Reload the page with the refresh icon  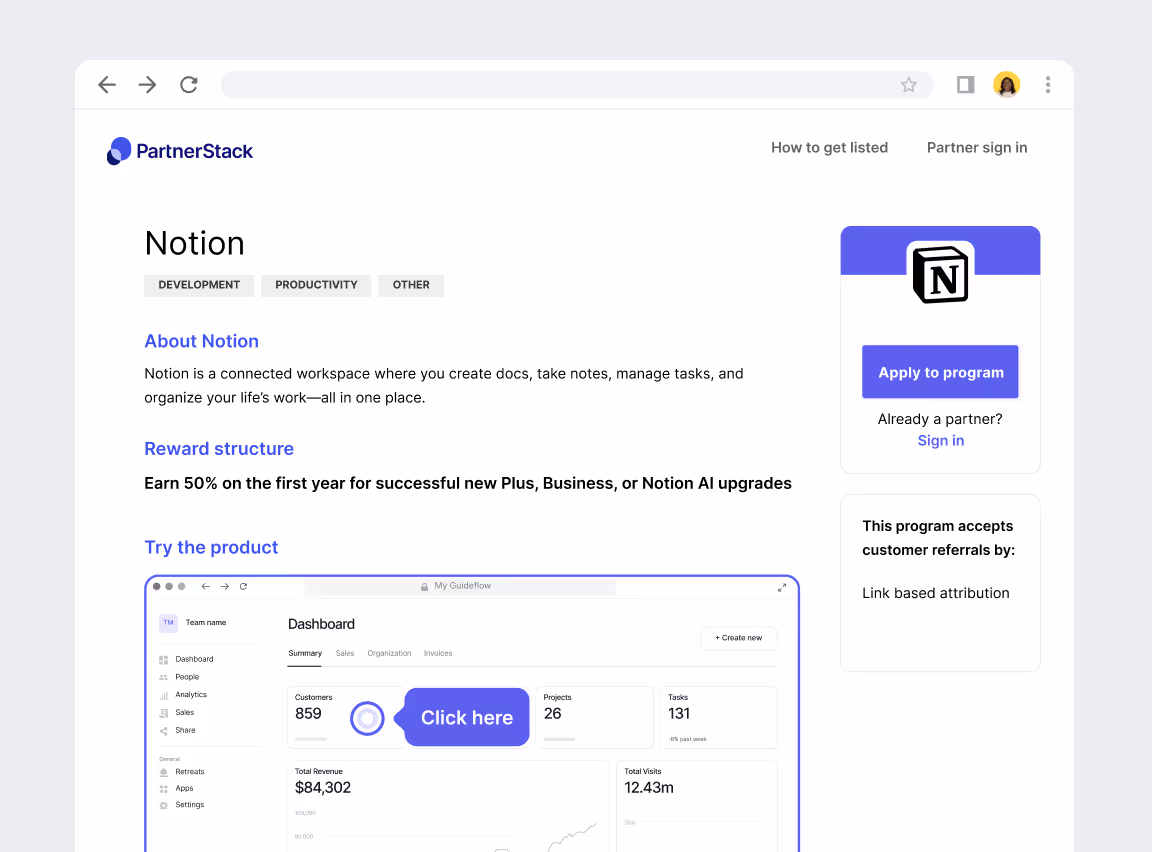click(x=189, y=84)
